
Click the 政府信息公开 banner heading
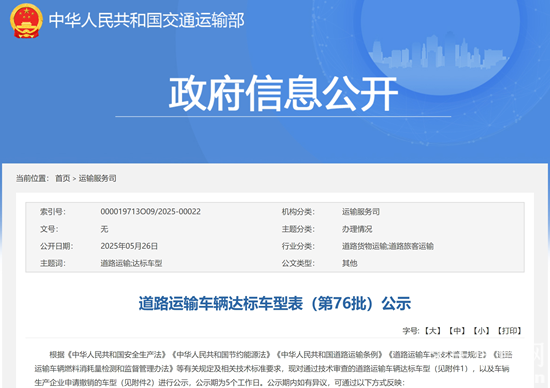[283, 93]
